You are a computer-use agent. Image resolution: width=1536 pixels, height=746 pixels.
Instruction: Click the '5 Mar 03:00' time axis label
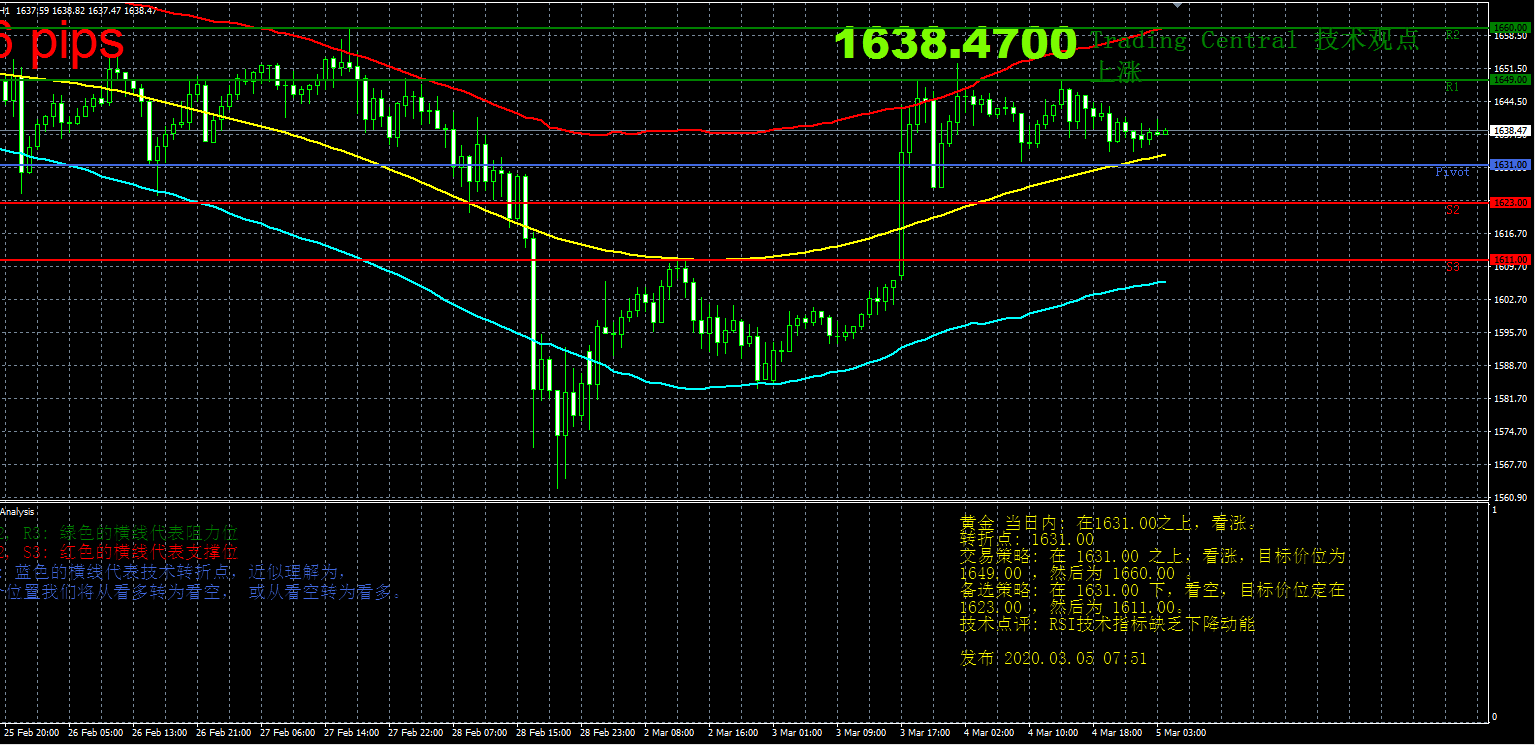(x=1181, y=732)
